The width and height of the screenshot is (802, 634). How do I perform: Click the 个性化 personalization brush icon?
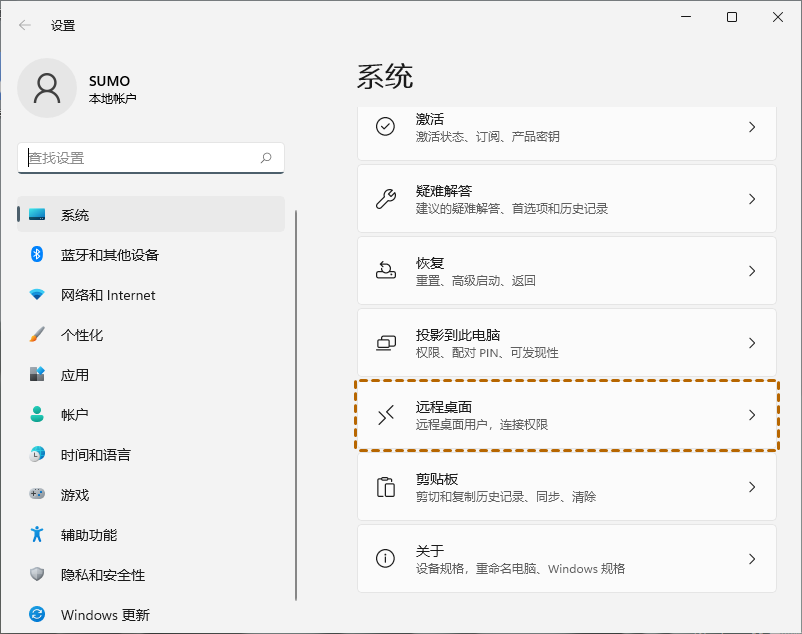click(x=36, y=335)
